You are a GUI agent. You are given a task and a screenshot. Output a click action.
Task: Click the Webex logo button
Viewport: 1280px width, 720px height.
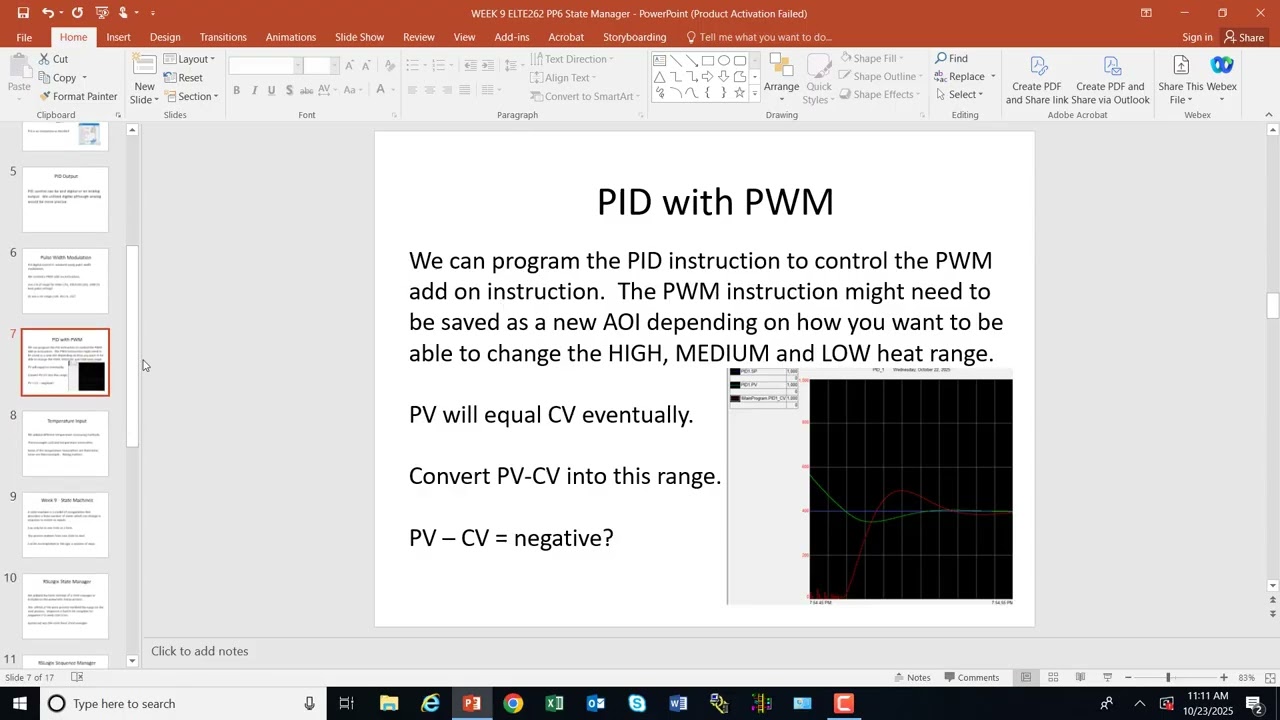click(x=1222, y=66)
